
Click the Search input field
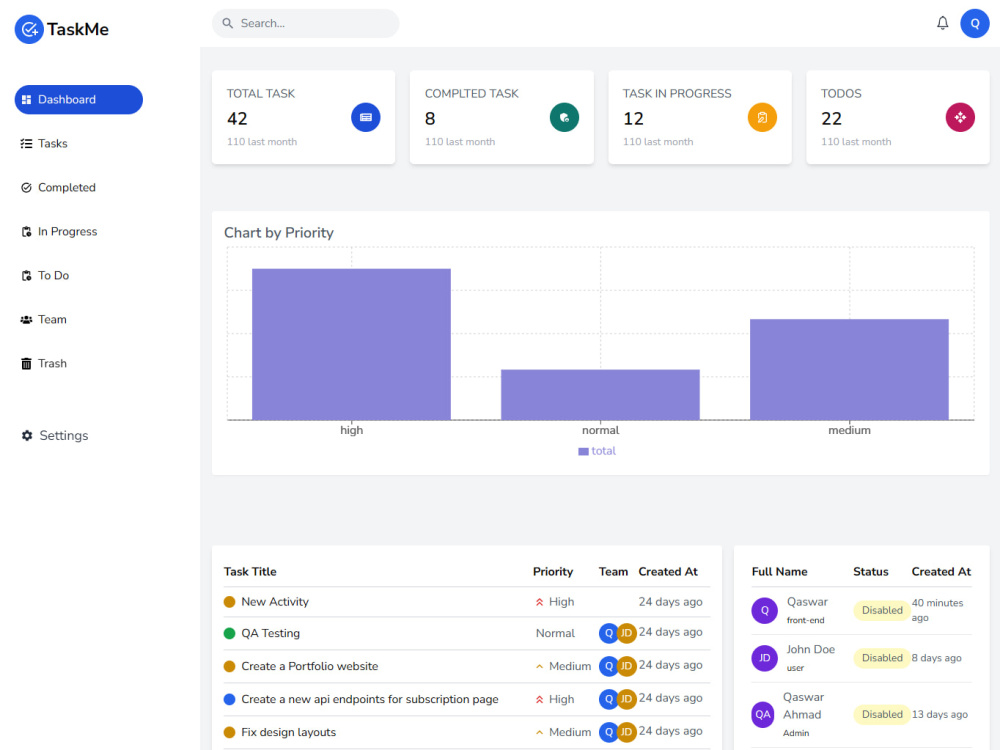(x=305, y=22)
